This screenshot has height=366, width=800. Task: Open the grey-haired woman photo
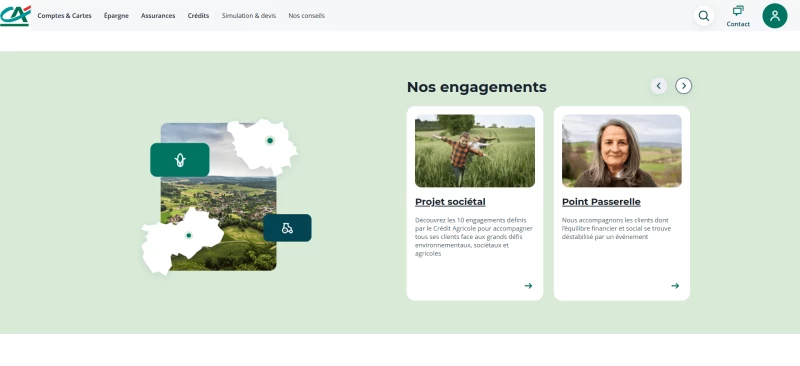click(621, 151)
